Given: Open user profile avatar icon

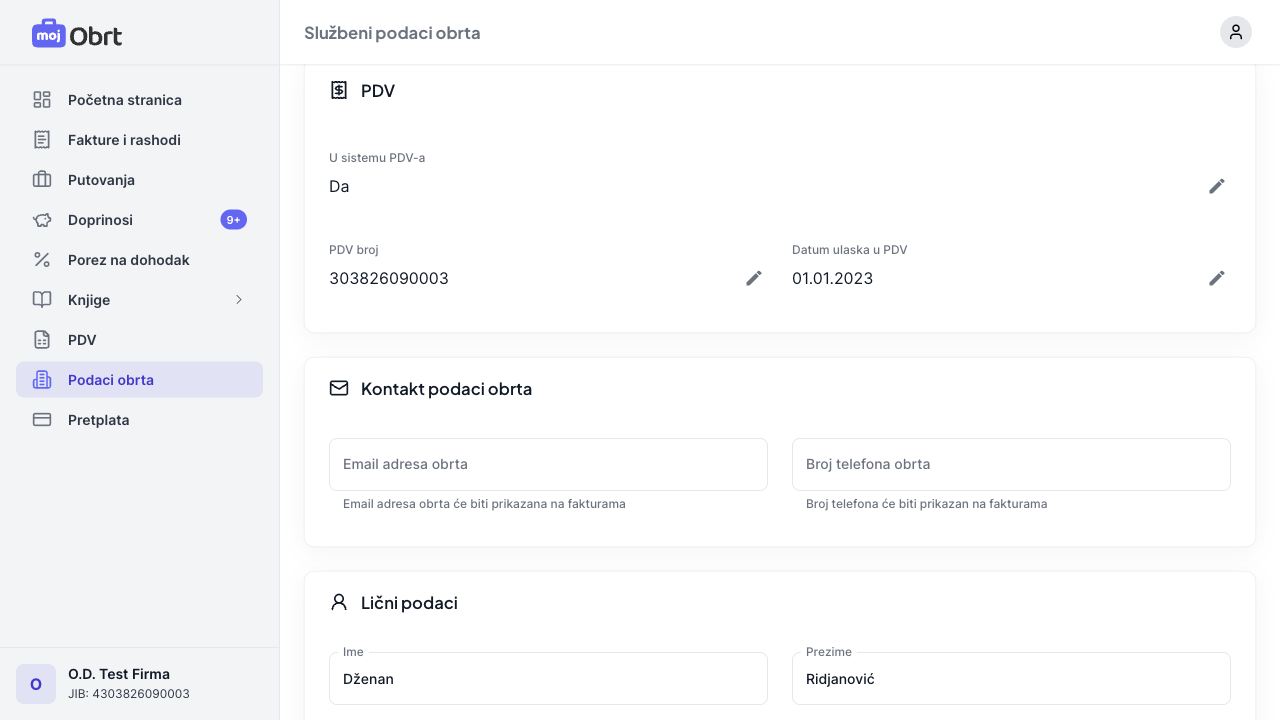Looking at the screenshot, I should 1235,32.
